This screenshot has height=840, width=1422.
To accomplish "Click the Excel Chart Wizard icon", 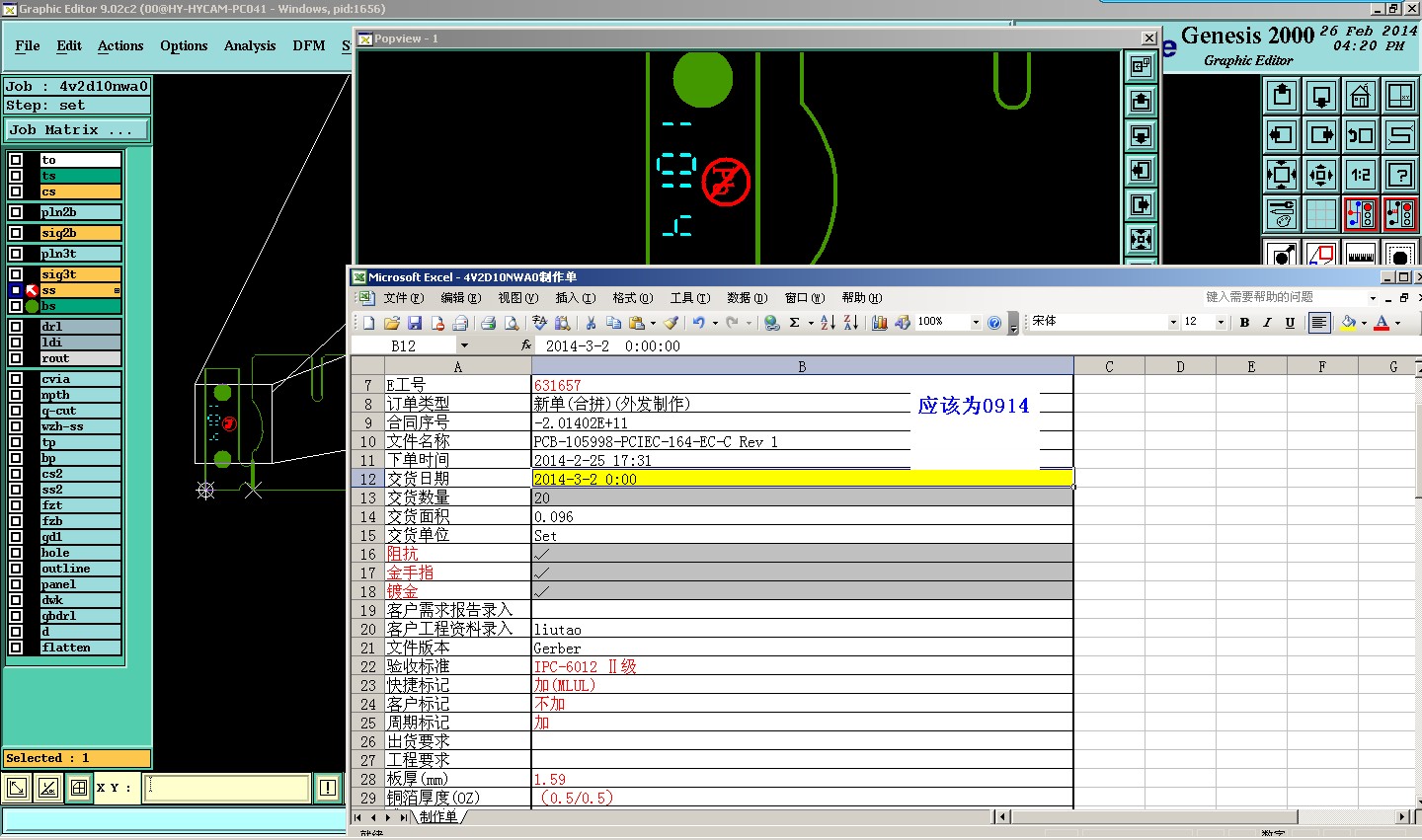I will (879, 323).
